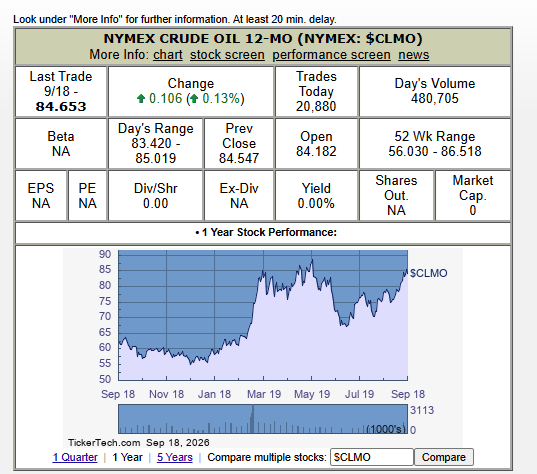537x474 pixels.
Task: Select the 52 Wk Range 56.030 - 86.518
Action: click(435, 151)
